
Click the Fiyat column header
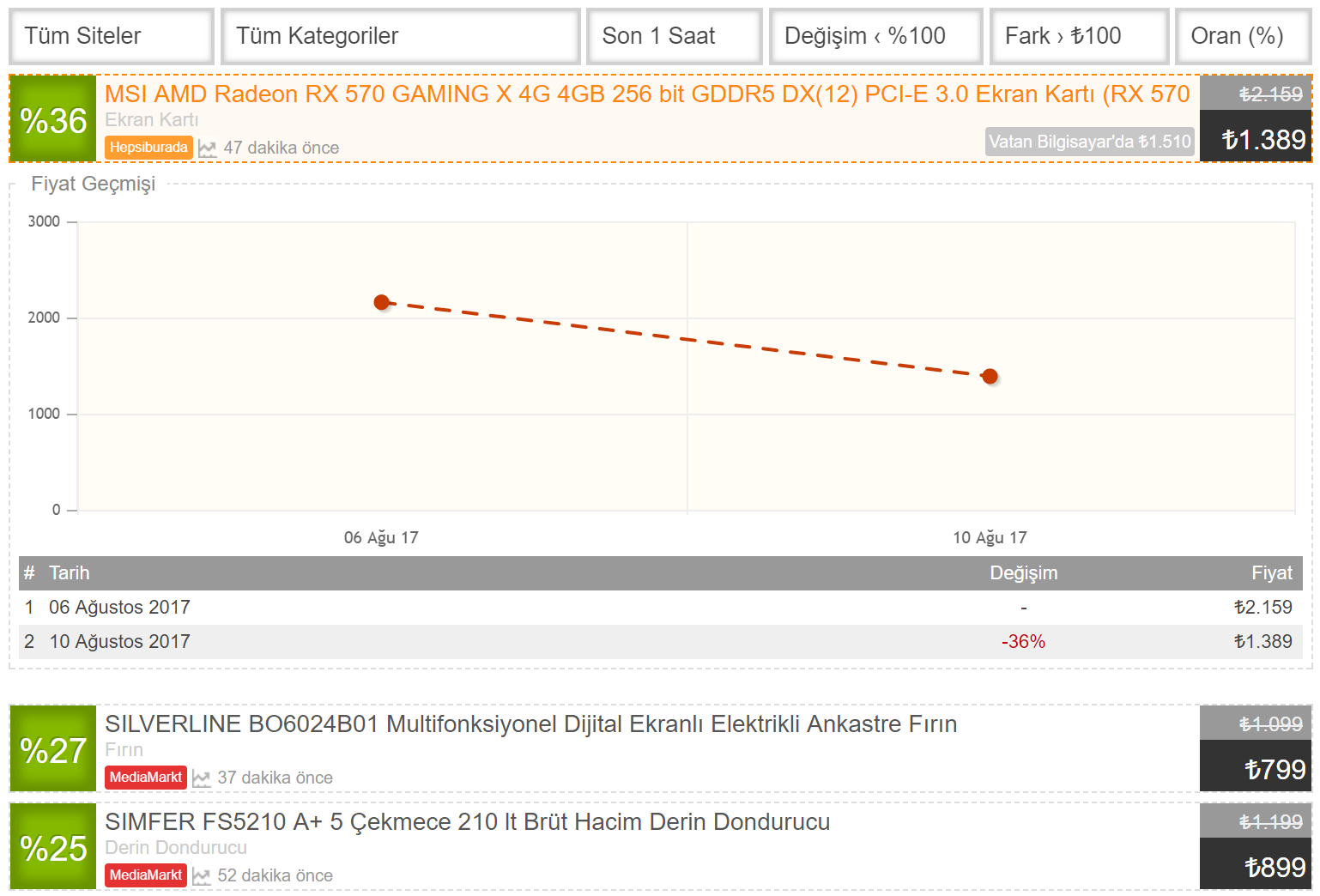1271,573
